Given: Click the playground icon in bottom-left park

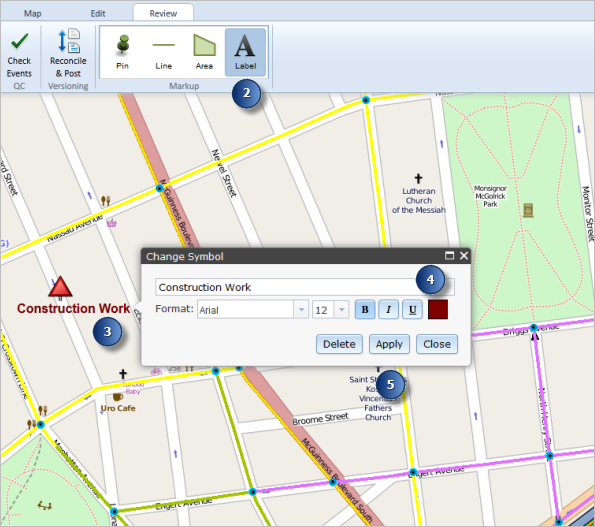Looking at the screenshot, I should click(x=44, y=505).
